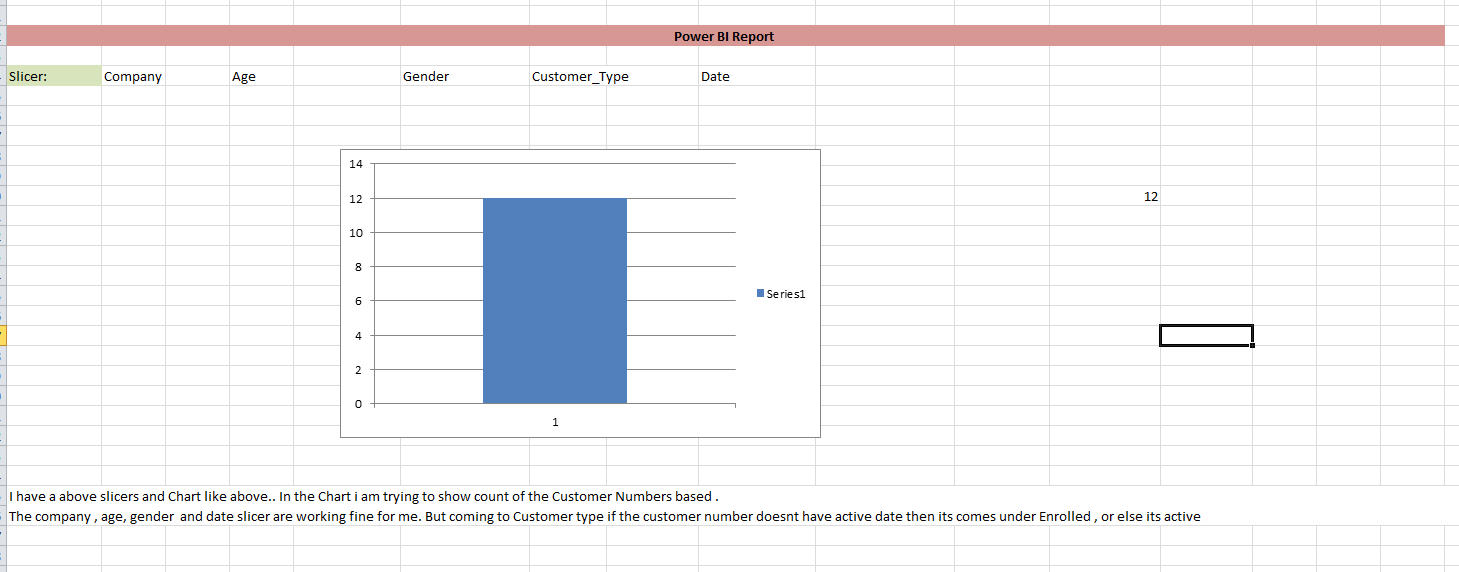Viewport: 1459px width, 572px height.
Task: Click text starting 'I have a above slicers'
Action: 364,496
